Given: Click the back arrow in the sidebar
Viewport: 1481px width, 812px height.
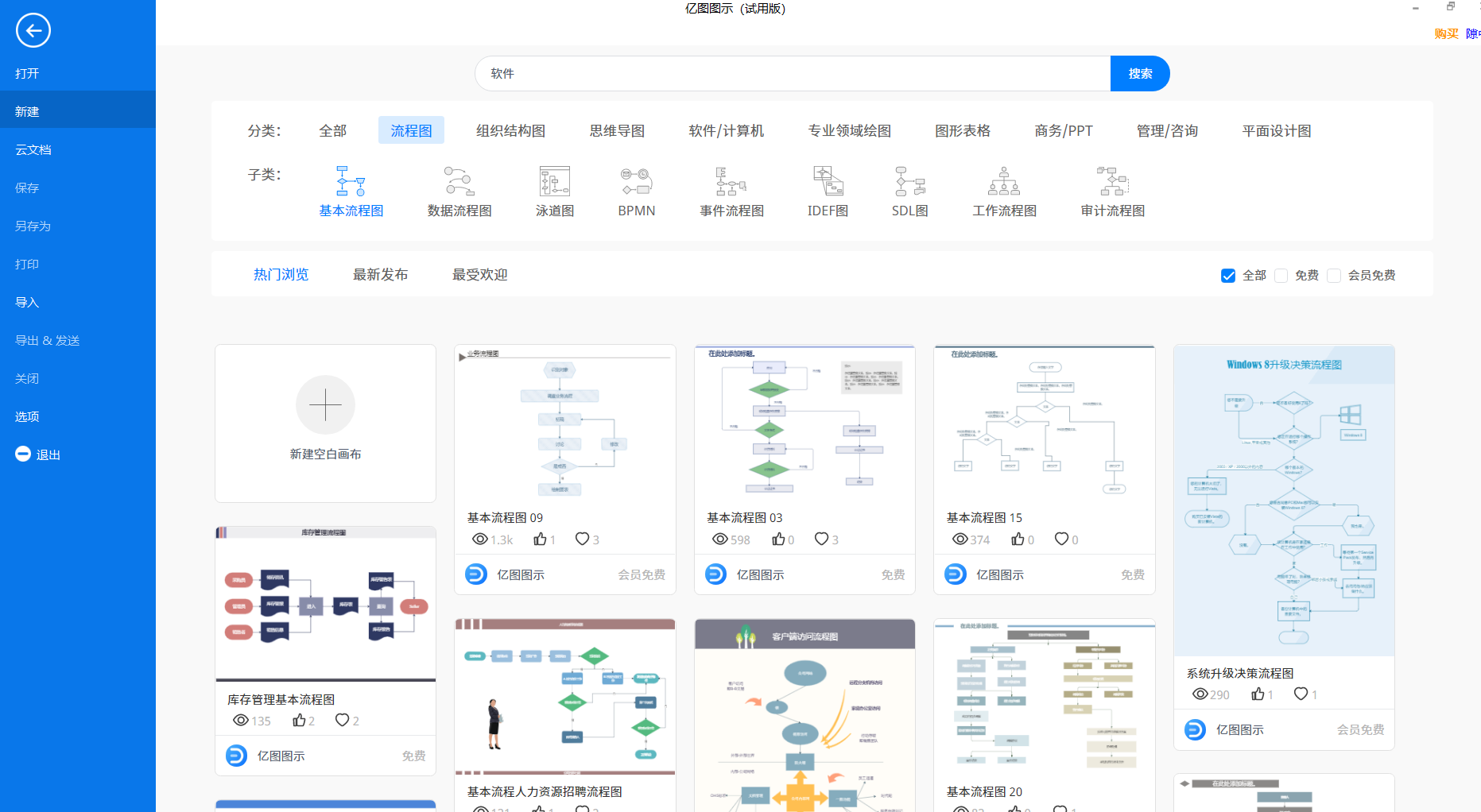Looking at the screenshot, I should (33, 30).
